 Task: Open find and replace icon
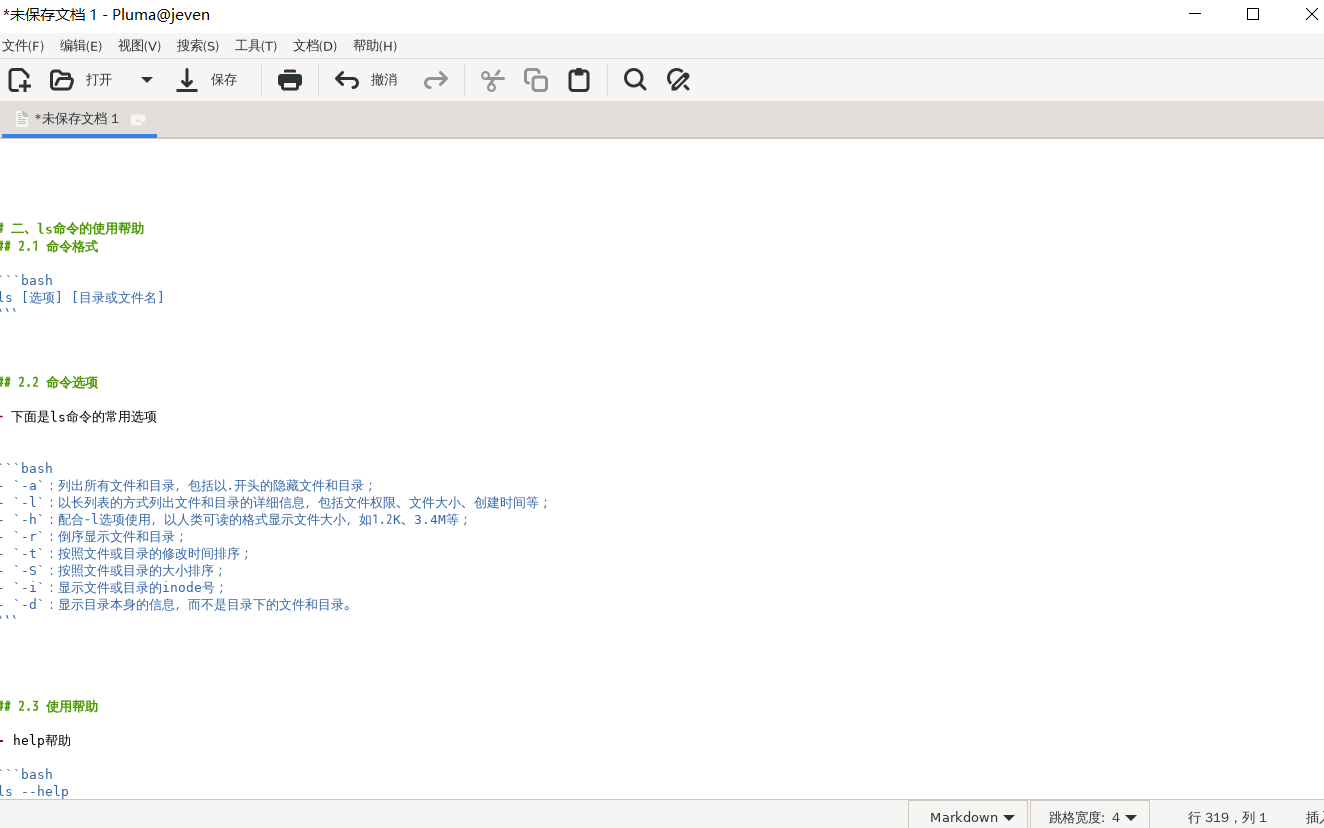click(679, 80)
